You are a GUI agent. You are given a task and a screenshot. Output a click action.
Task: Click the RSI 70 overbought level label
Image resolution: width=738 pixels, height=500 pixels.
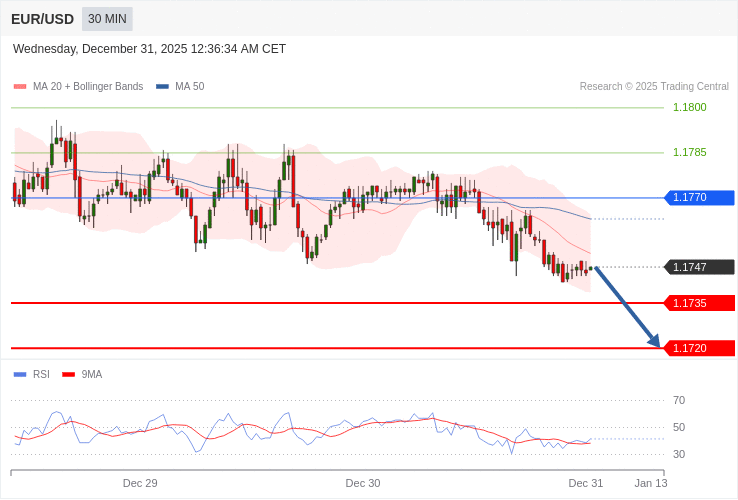(x=679, y=400)
